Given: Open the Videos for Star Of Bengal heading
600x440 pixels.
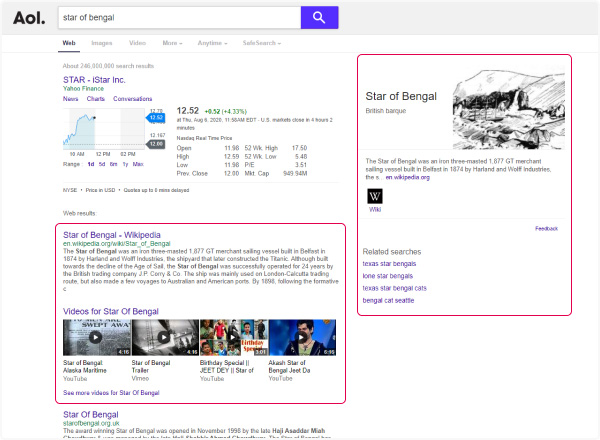Looking at the screenshot, I should [111, 311].
